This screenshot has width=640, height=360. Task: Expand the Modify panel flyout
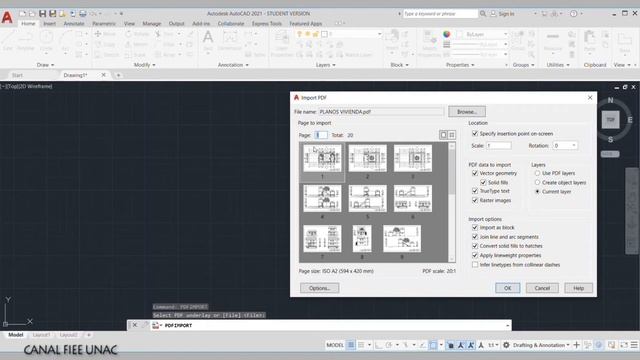point(144,65)
